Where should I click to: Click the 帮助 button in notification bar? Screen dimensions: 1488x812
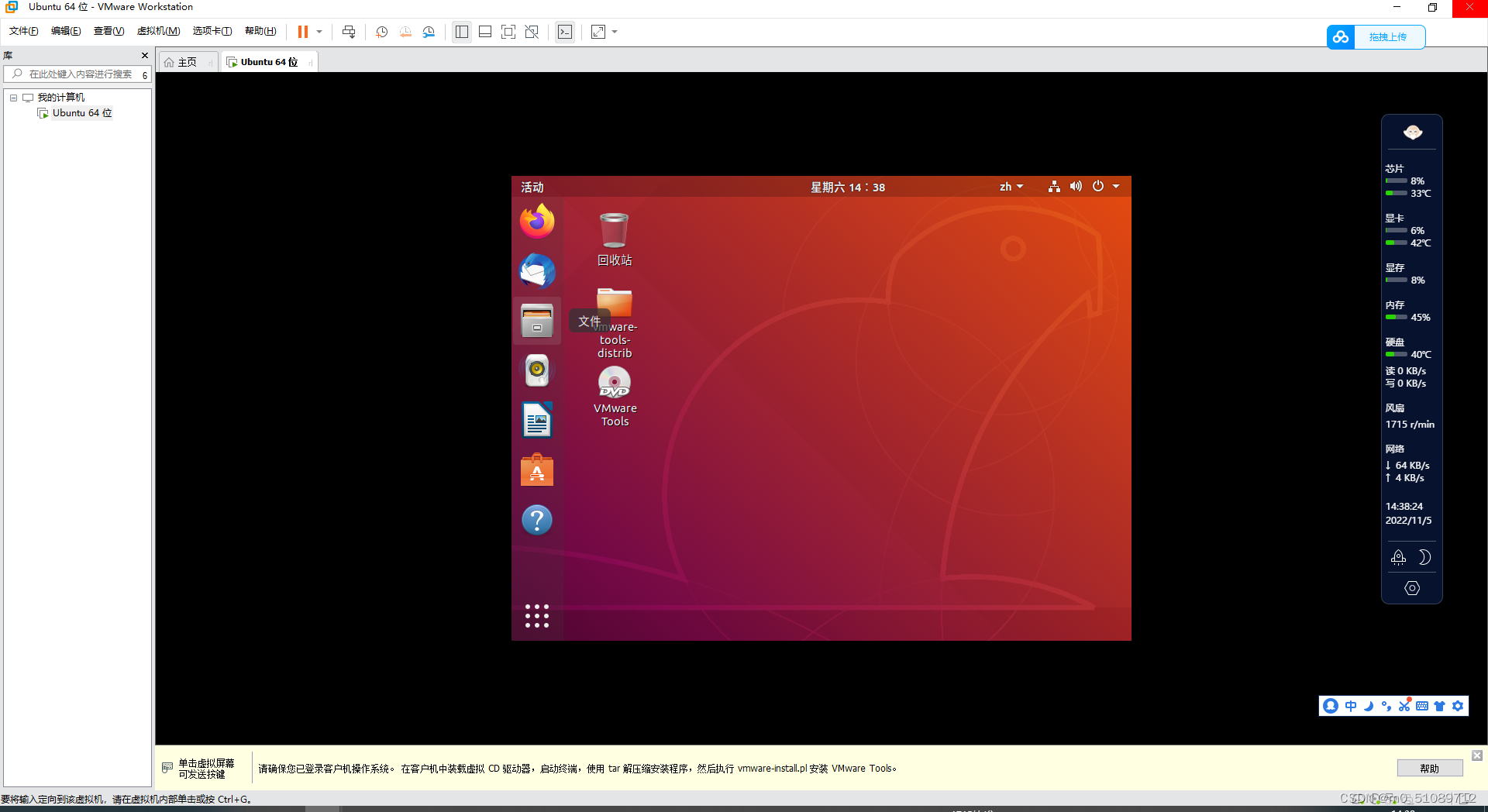point(1430,769)
